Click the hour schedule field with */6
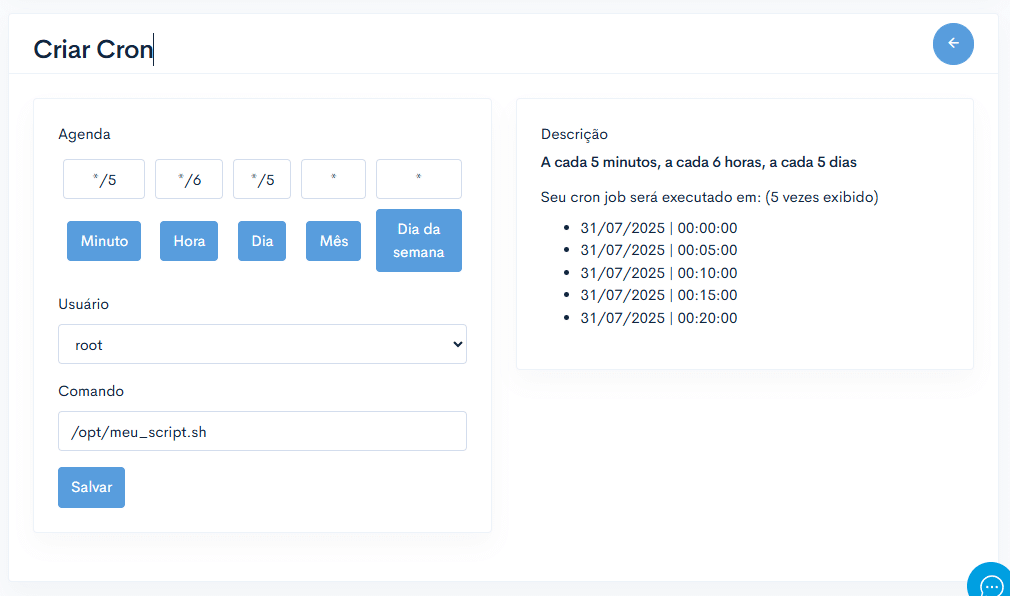Viewport: 1010px width, 596px height. pyautogui.click(x=189, y=179)
